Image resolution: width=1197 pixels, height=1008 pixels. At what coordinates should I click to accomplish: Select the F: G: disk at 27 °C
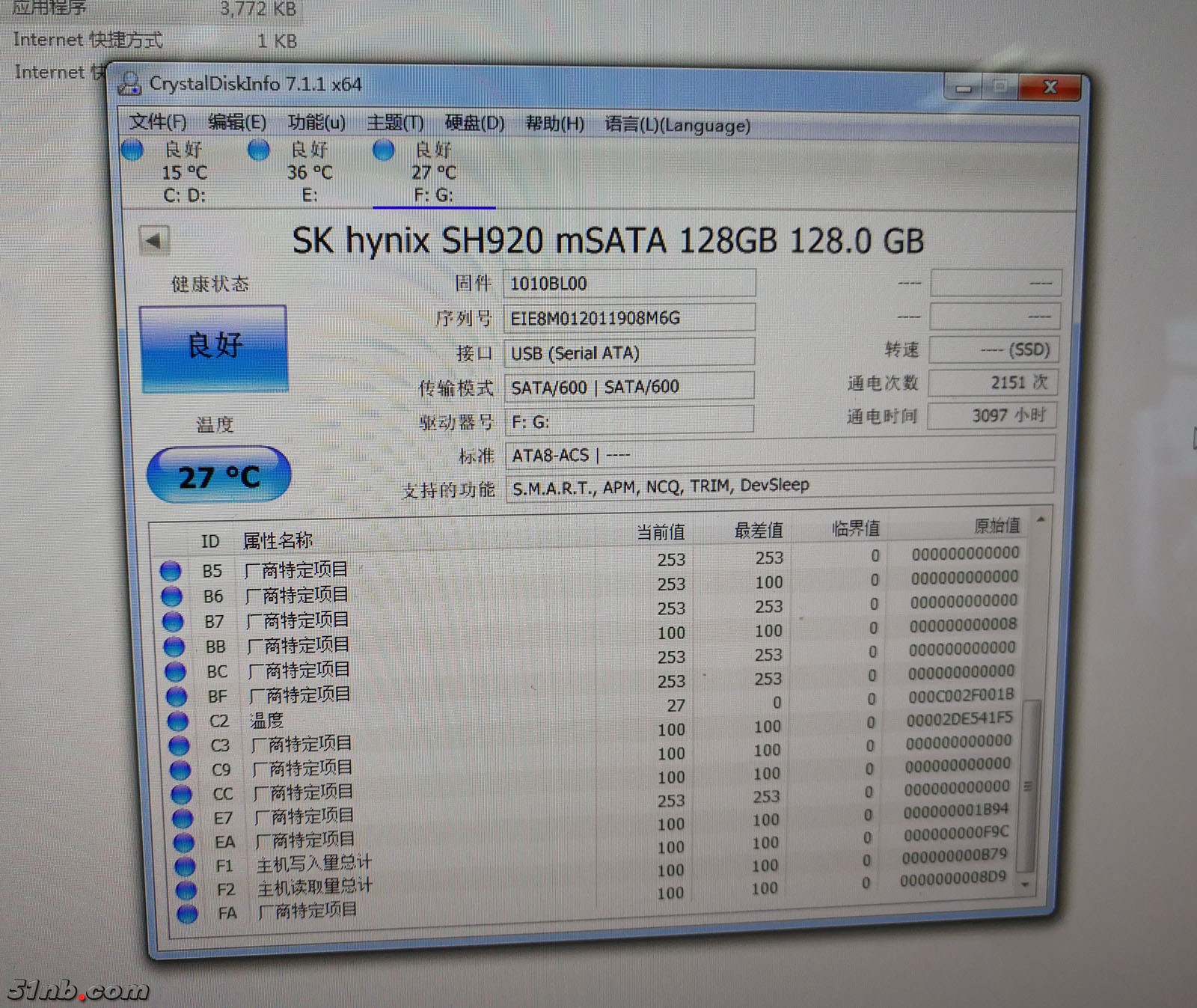tap(434, 172)
